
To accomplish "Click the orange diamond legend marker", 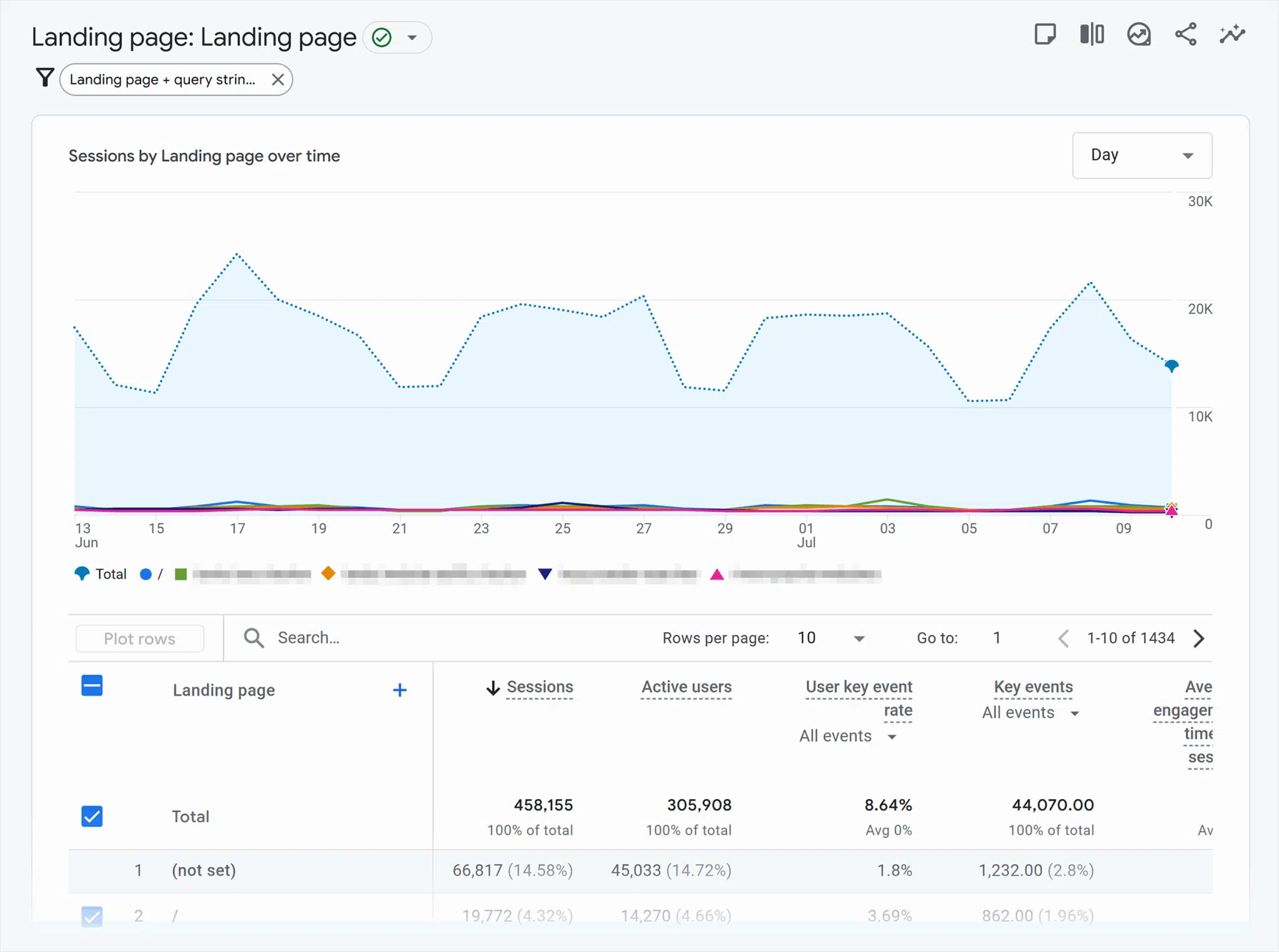I will (x=328, y=573).
